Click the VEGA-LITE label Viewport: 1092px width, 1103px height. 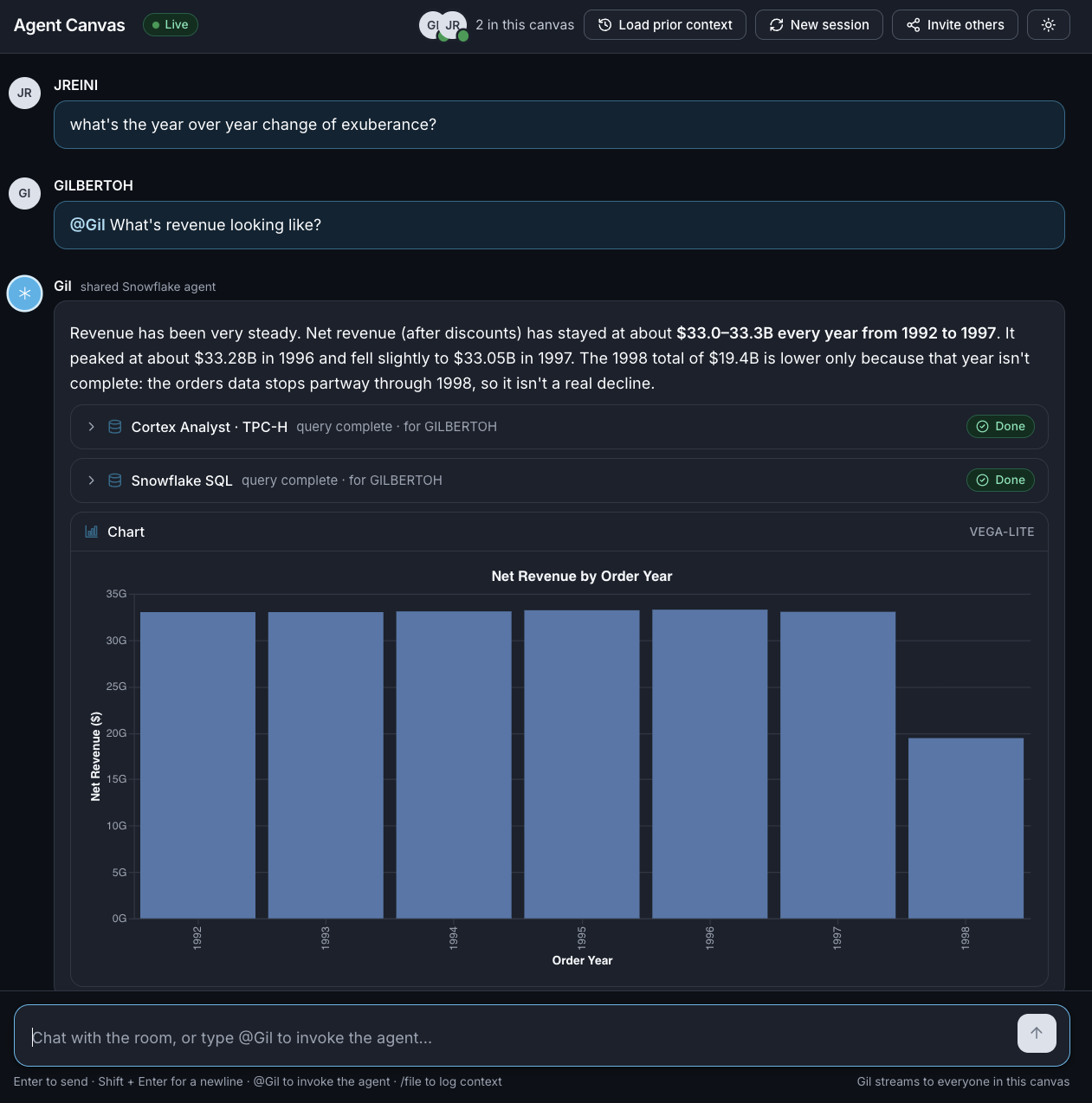1002,532
